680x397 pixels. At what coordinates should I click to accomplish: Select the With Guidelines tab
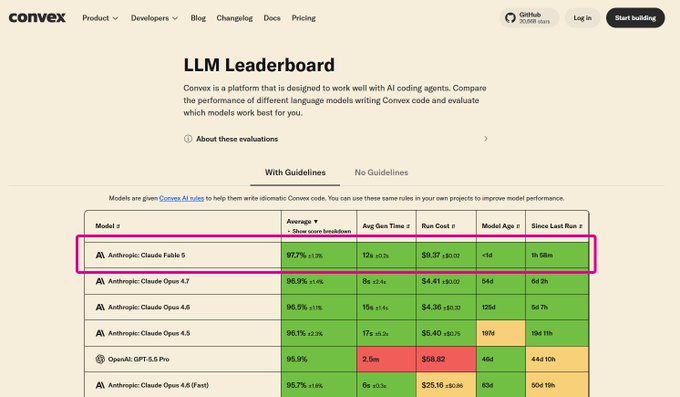[x=295, y=172]
